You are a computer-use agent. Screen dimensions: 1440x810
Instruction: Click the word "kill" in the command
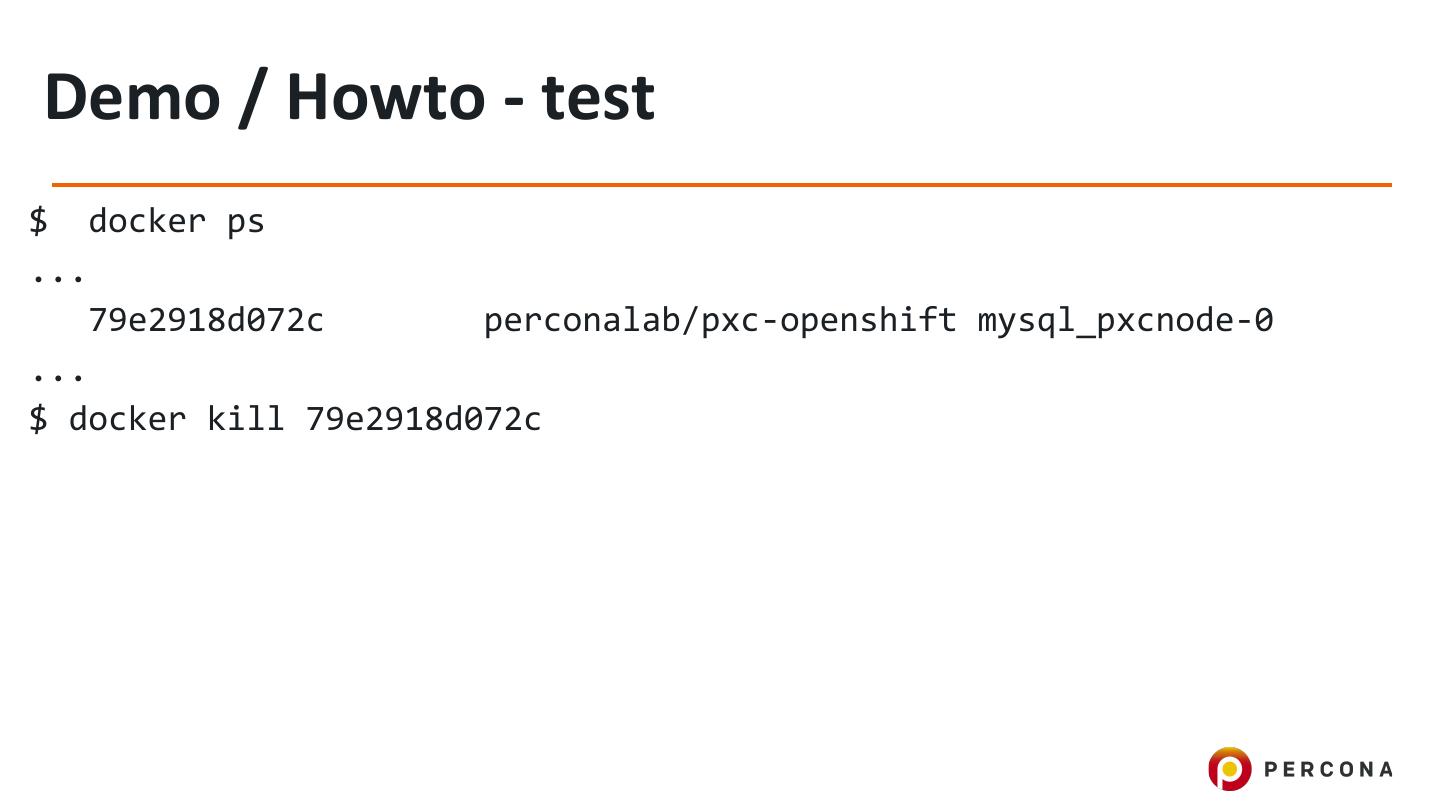tap(245, 419)
